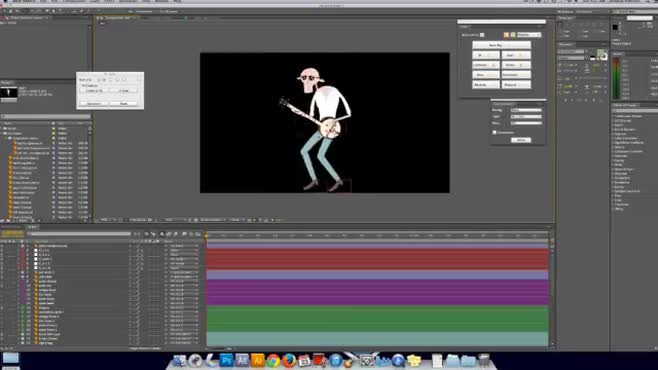Select the Audio panel tab
Viewport: 658px width, 370px height.
coord(618,54)
